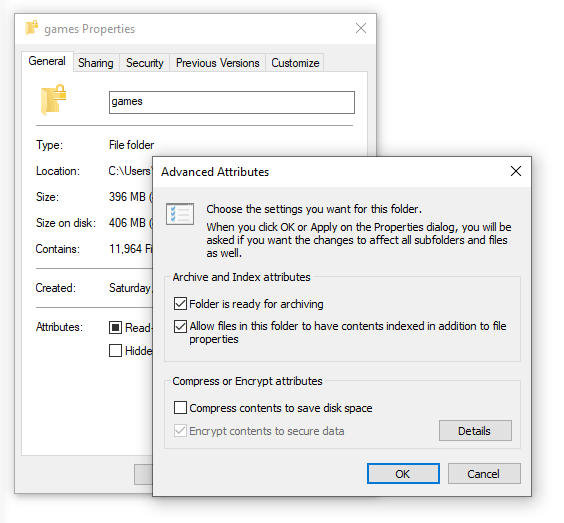The height and width of the screenshot is (523, 564).
Task: Click the checklist icon in Advanced Attributes
Action: (180, 214)
